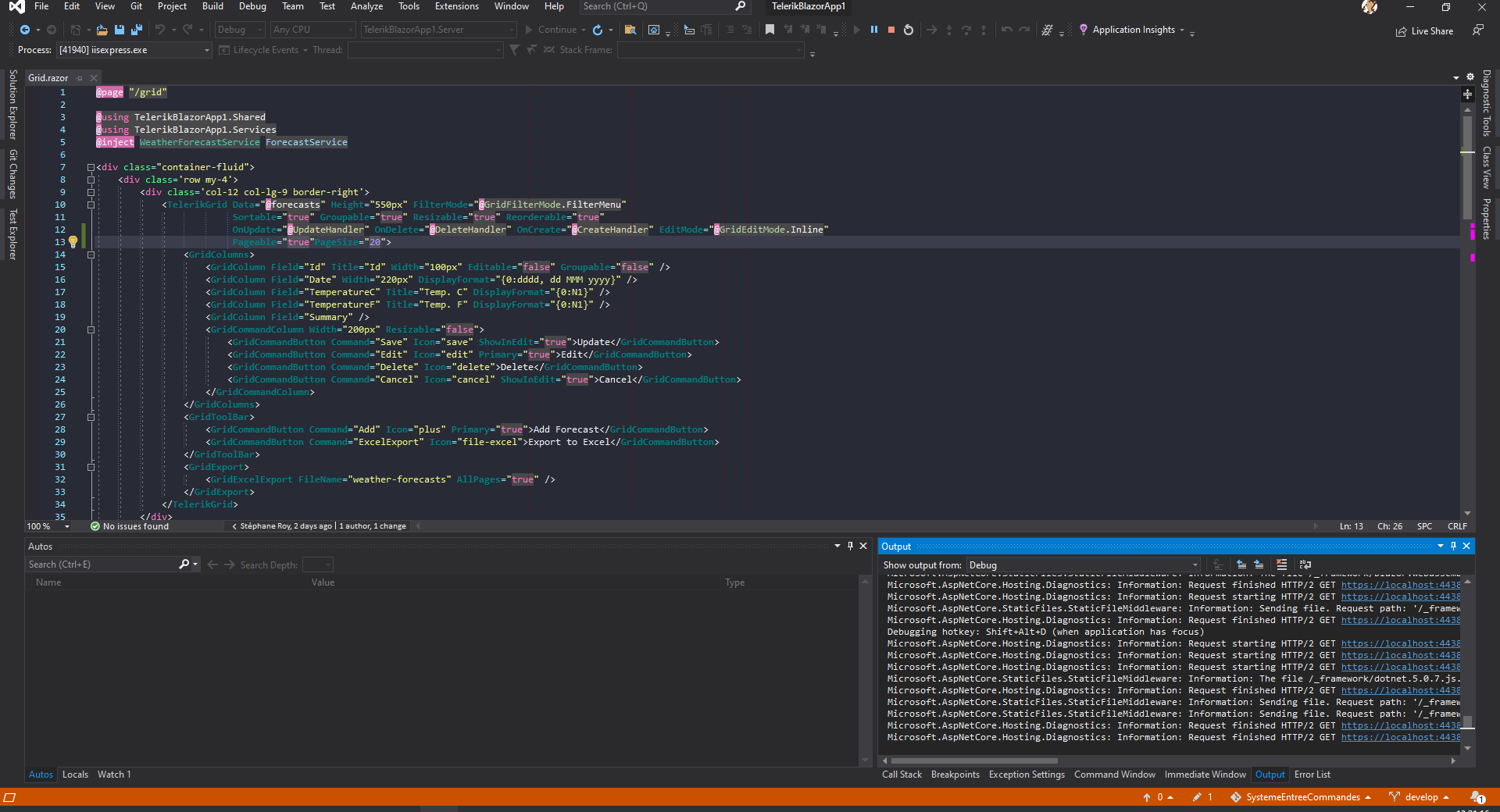Pause debugging with Break All icon
The width and height of the screenshot is (1500, 812).
tap(874, 30)
